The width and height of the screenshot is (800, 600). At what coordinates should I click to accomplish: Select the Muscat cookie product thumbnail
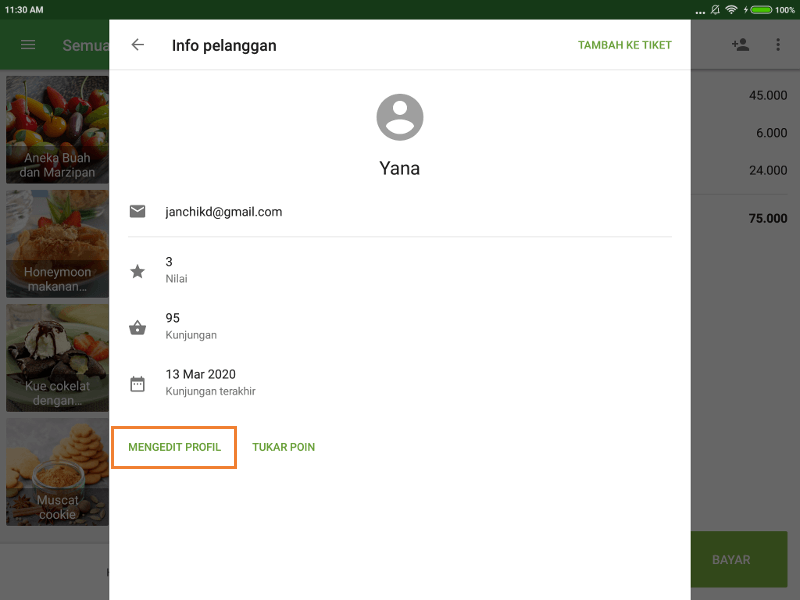(x=54, y=472)
